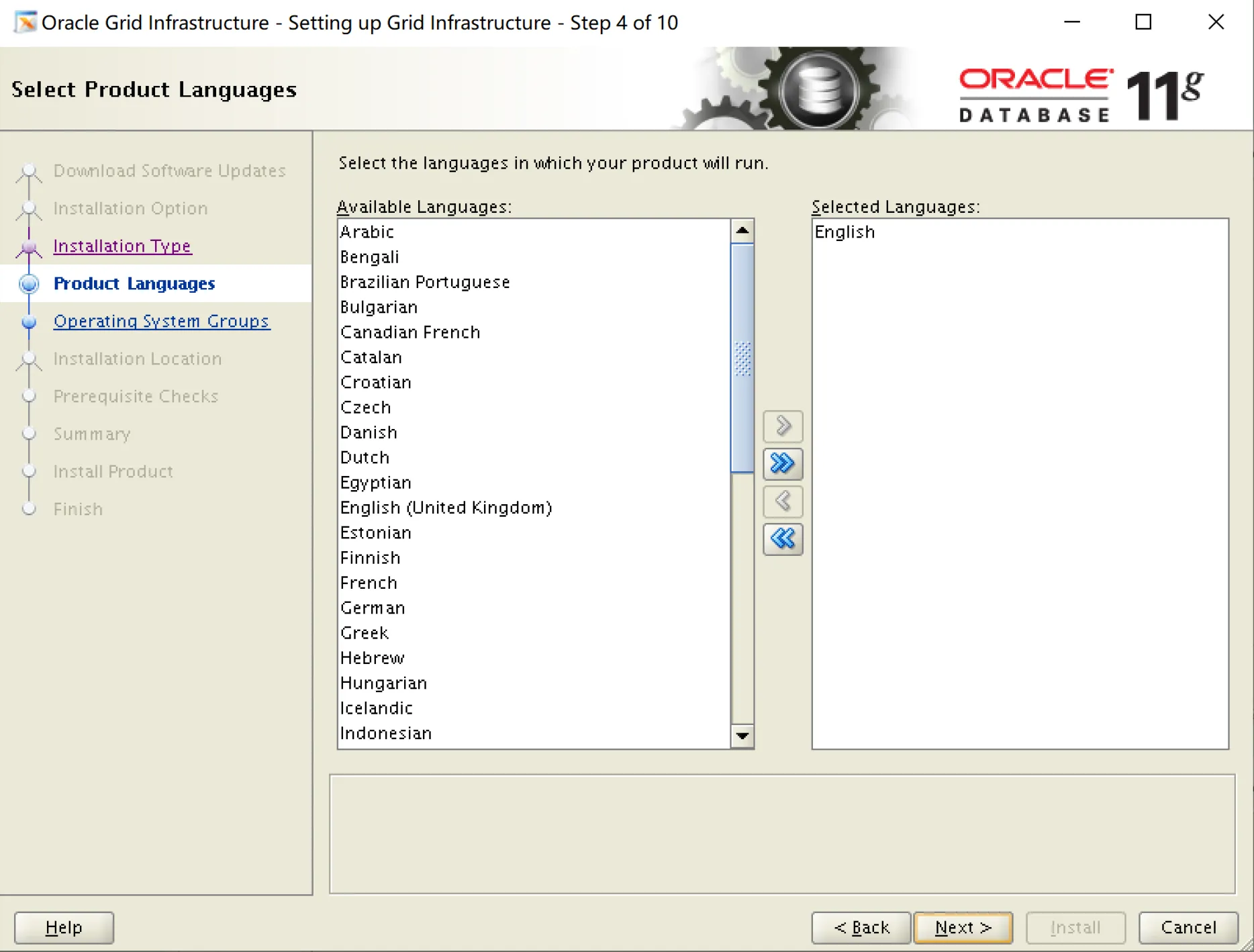
Task: Click the Next button
Action: (963, 927)
